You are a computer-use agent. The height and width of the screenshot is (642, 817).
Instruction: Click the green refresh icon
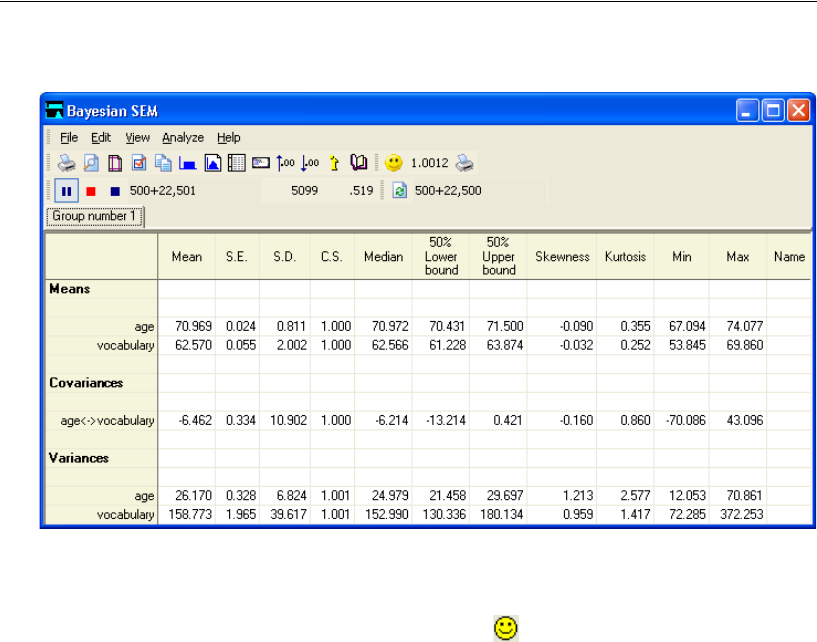click(x=400, y=190)
